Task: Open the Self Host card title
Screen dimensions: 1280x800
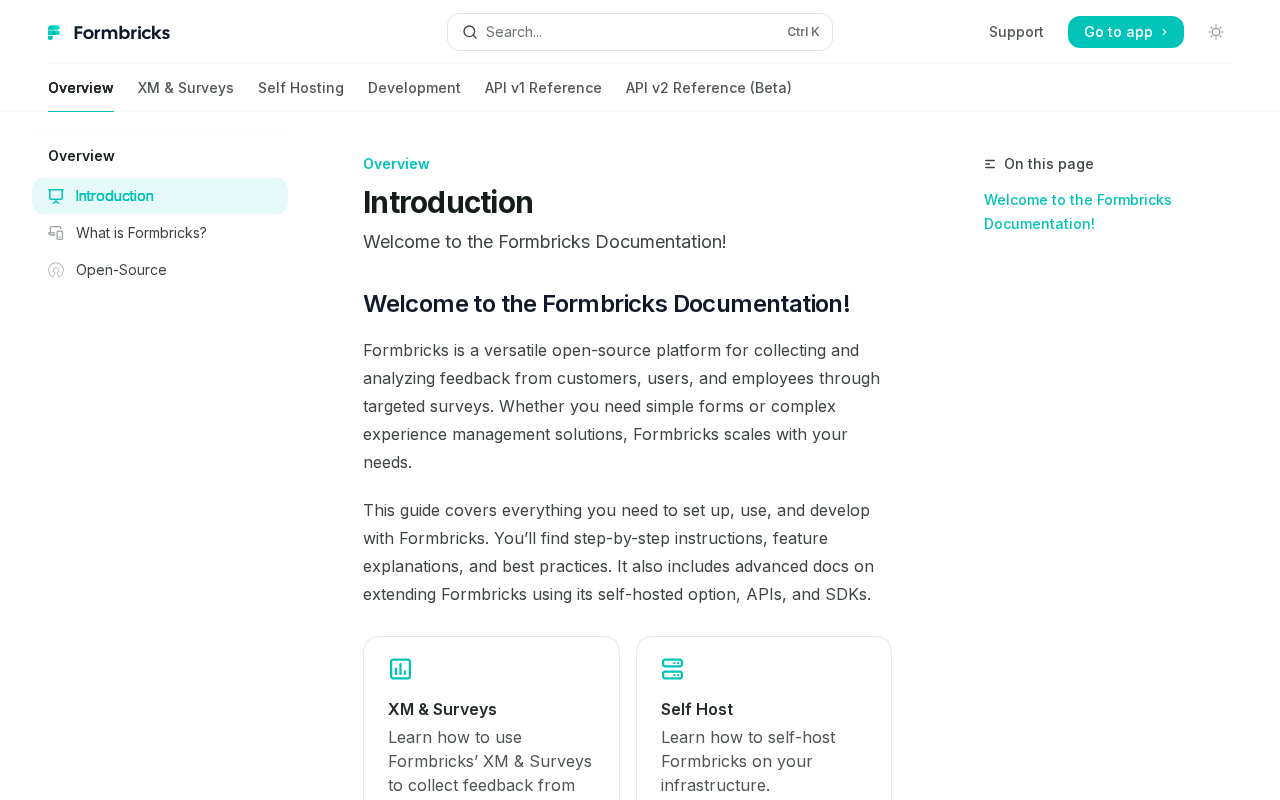Action: coord(697,709)
